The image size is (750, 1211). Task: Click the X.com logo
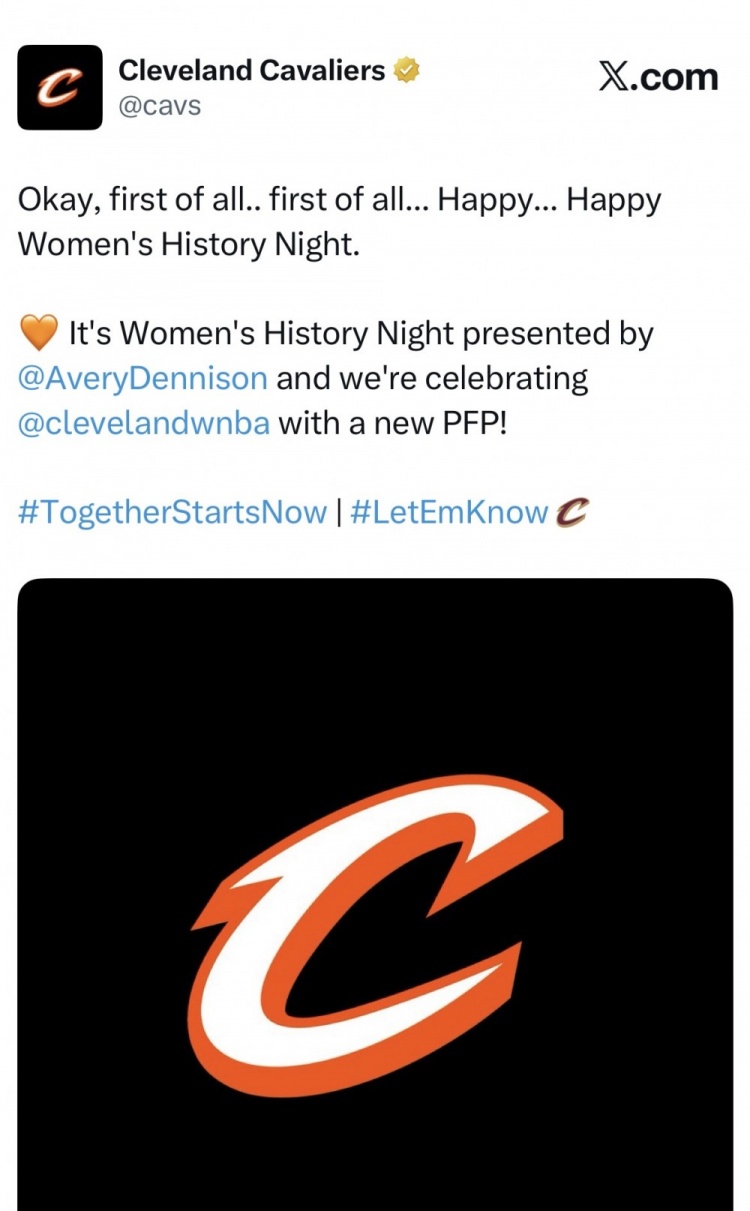658,77
